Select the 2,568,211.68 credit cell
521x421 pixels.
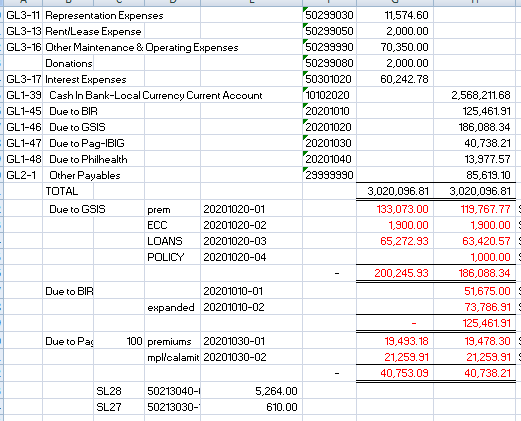pyautogui.click(x=474, y=95)
